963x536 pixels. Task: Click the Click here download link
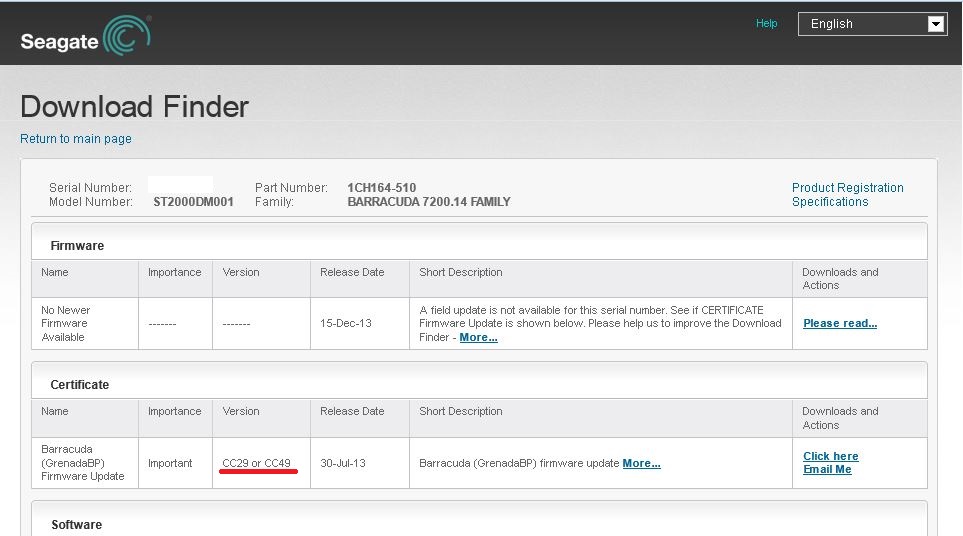[830, 456]
